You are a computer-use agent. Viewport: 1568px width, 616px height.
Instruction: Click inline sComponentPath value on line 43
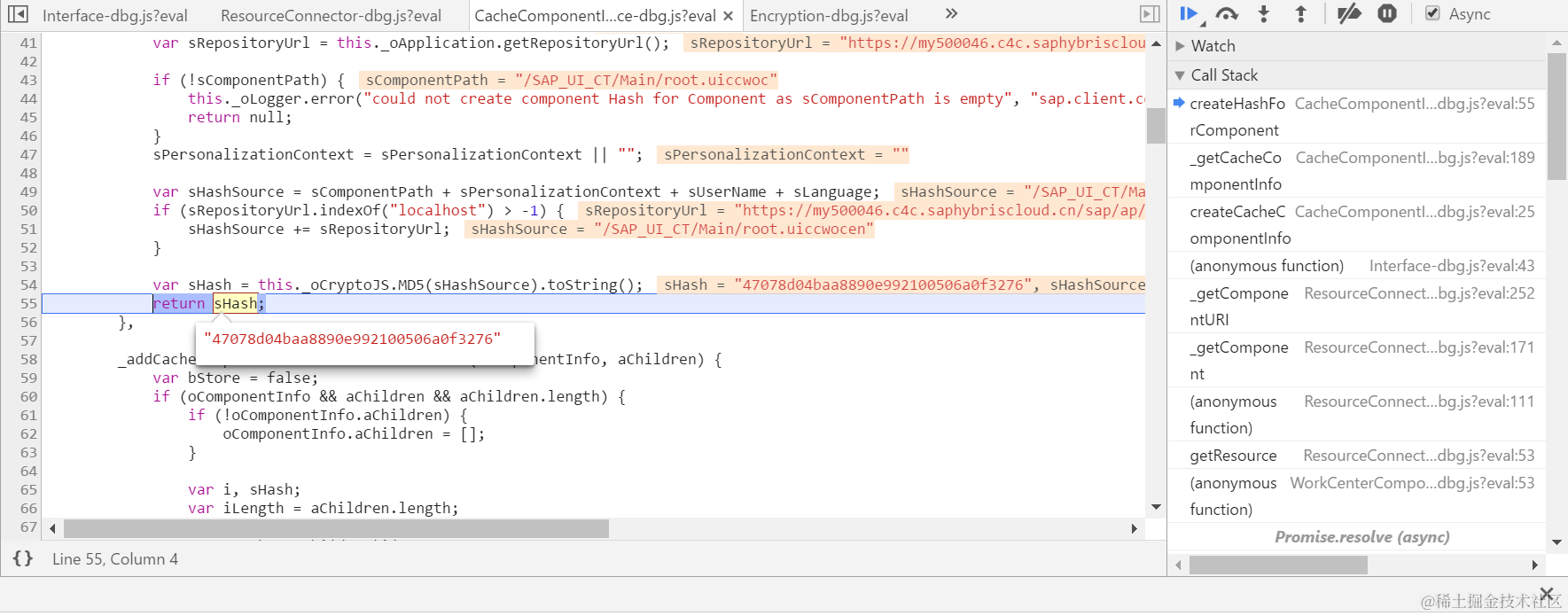(569, 80)
